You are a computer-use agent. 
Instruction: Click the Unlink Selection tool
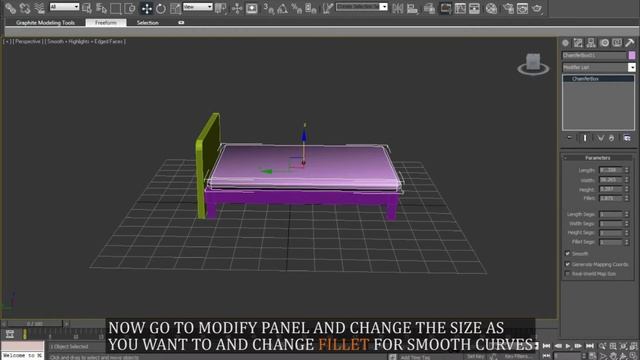click(x=25, y=8)
